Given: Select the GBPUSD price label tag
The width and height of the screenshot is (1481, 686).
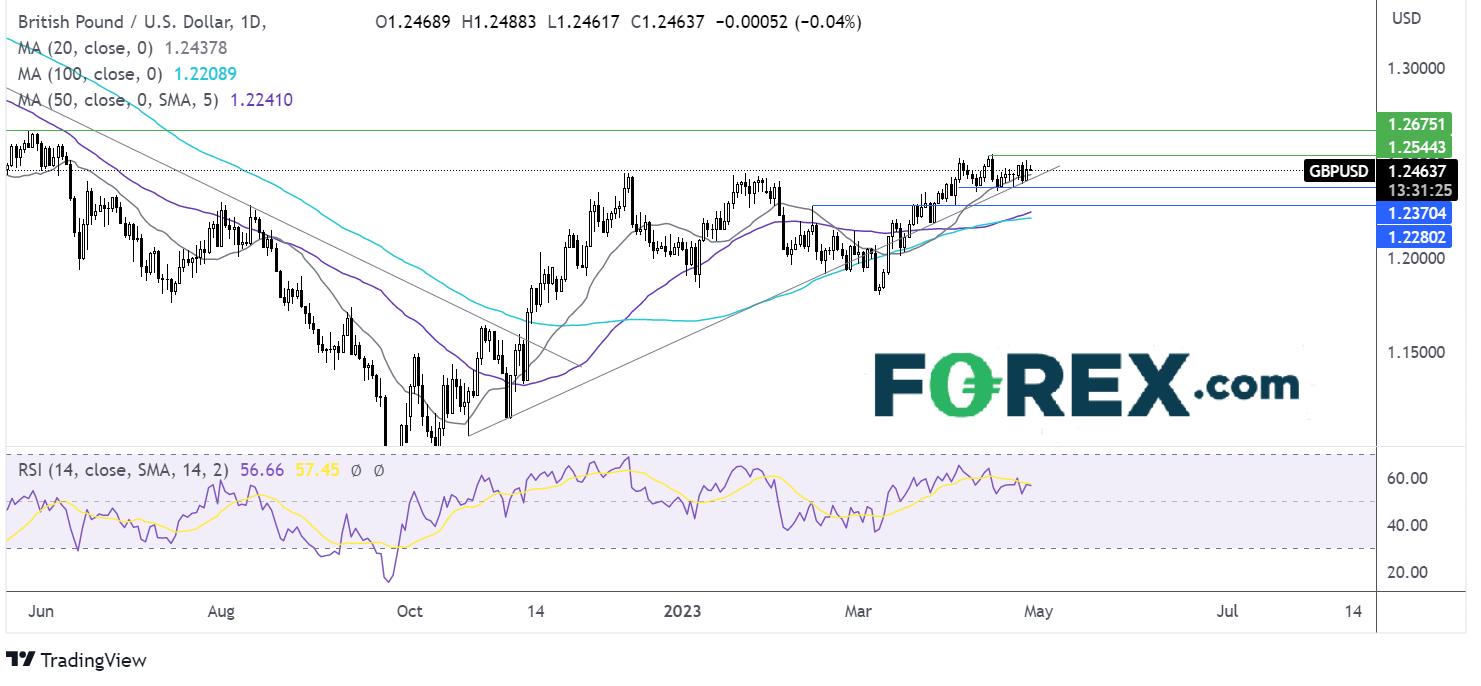Looking at the screenshot, I should (1339, 171).
